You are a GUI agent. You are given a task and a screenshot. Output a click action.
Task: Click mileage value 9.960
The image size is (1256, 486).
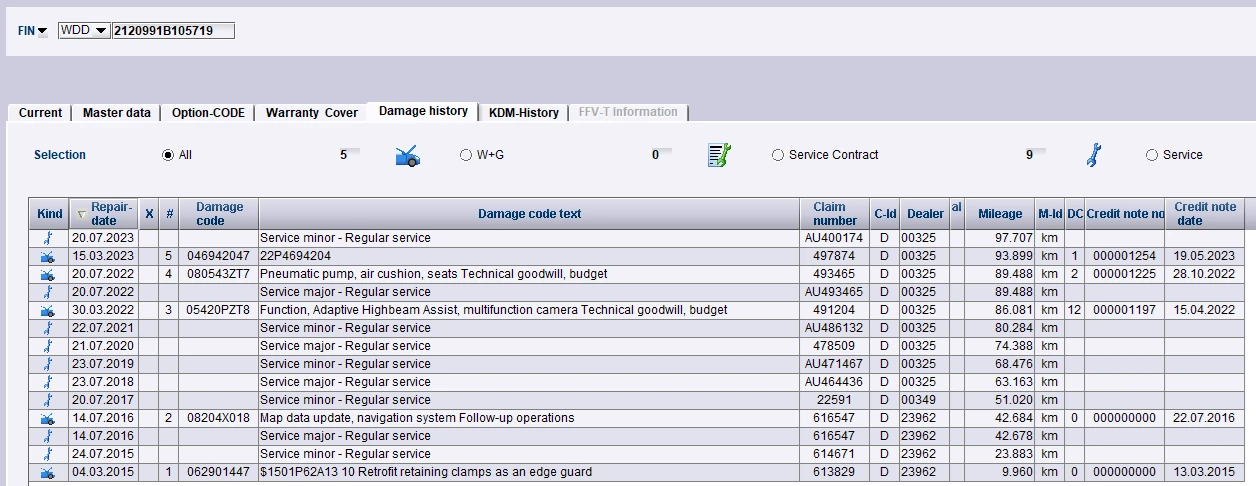click(x=1016, y=472)
